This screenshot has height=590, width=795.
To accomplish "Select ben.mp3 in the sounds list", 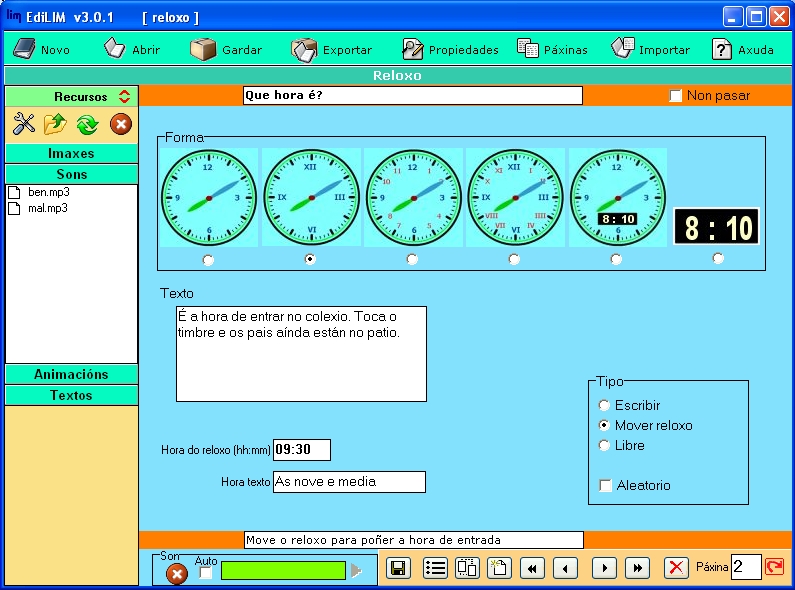I will pyautogui.click(x=48, y=192).
